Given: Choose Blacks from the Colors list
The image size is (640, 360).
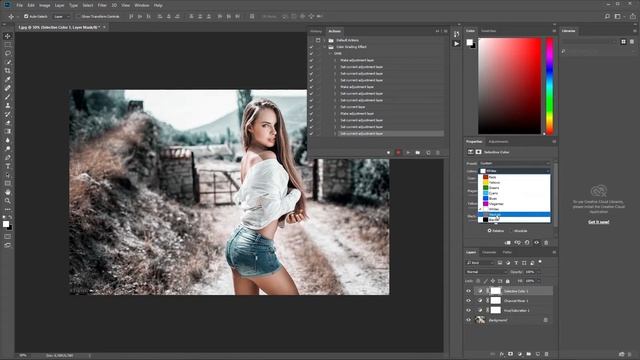Looking at the screenshot, I should pyautogui.click(x=514, y=220).
